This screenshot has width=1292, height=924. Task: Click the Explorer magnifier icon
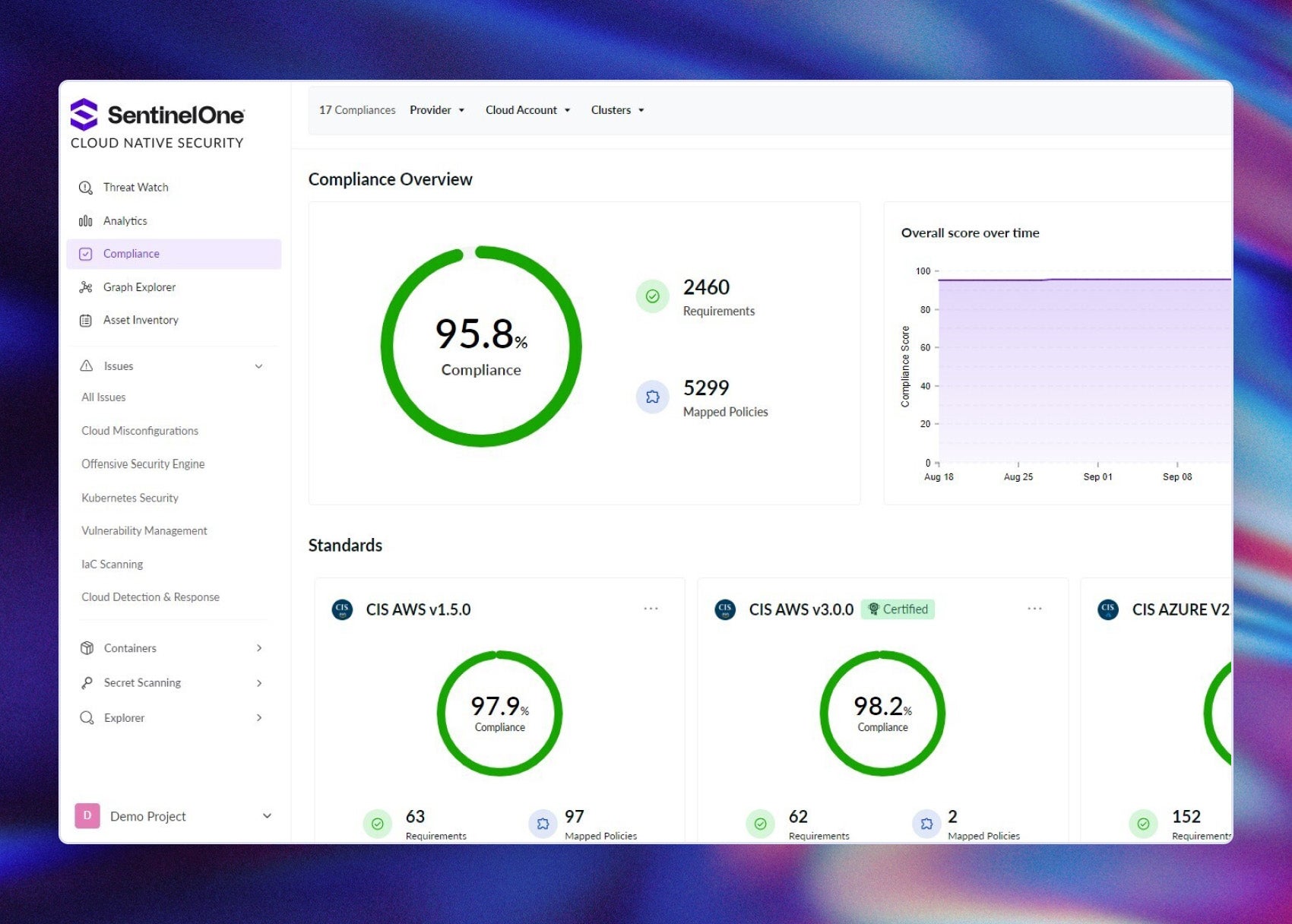point(87,718)
